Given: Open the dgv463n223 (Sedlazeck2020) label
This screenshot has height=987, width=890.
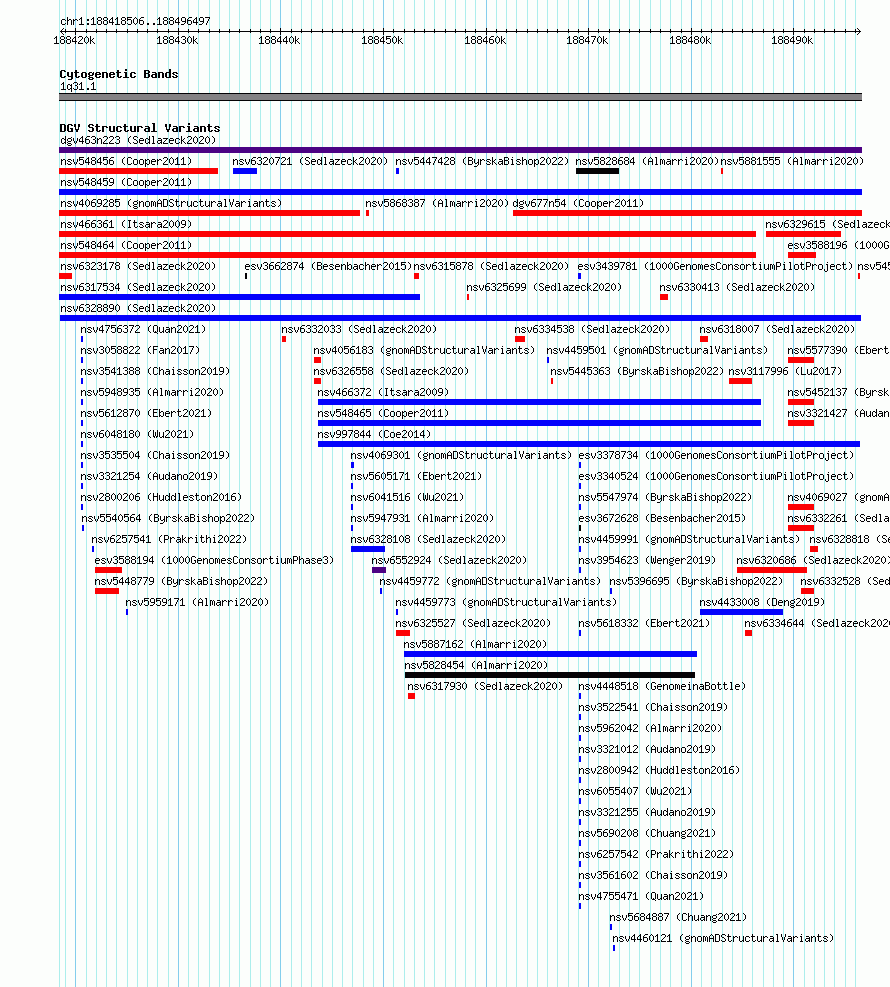Looking at the screenshot, I should 138,140.
